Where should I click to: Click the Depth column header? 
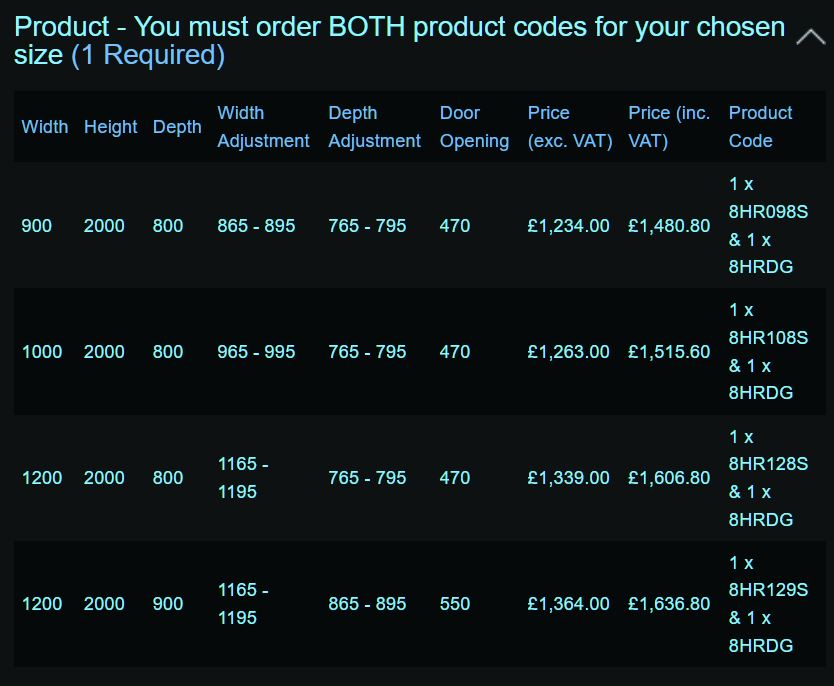point(177,127)
